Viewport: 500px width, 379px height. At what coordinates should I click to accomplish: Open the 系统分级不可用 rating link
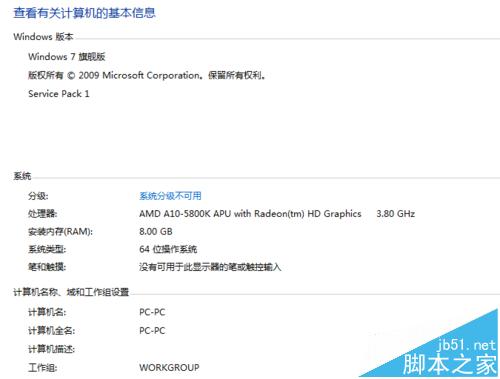pos(170,196)
